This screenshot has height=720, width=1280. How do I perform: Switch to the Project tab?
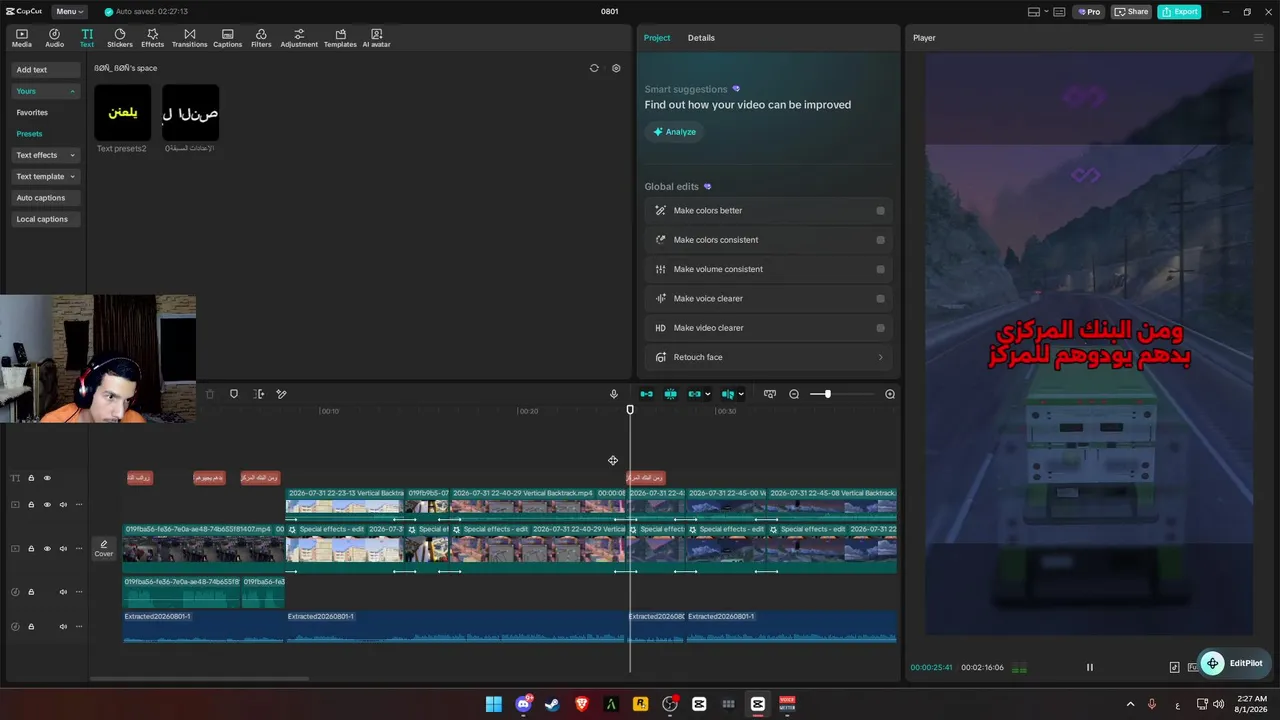(x=657, y=38)
